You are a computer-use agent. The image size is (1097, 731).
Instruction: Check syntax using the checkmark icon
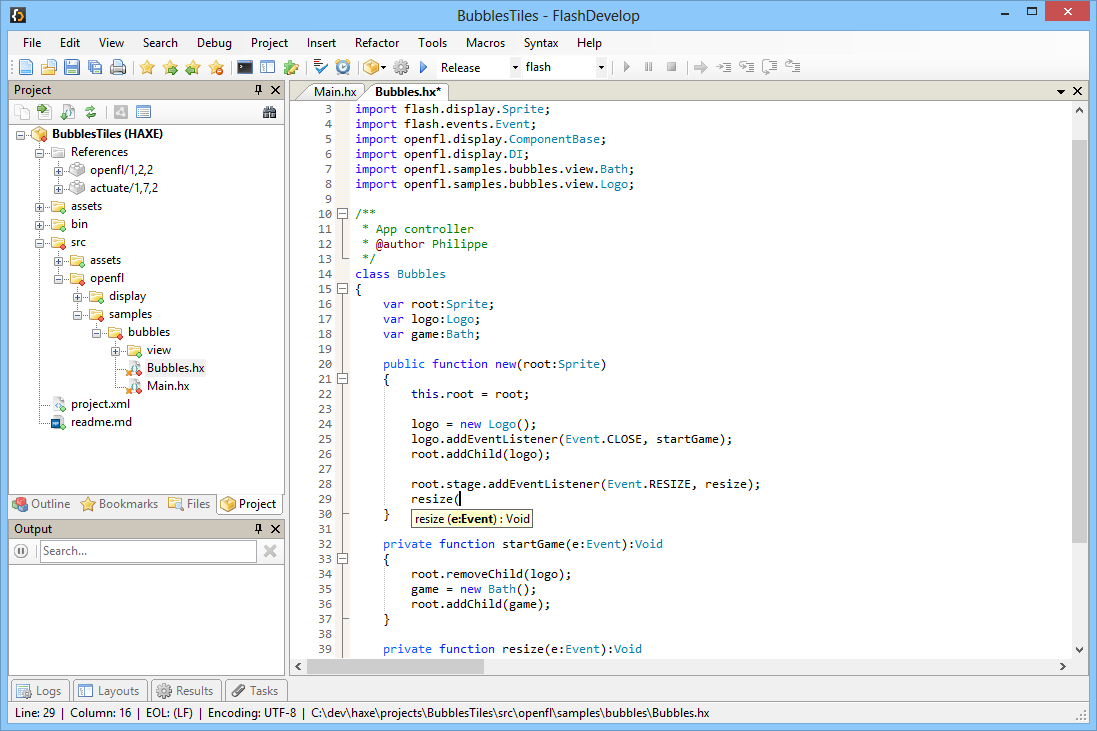(x=319, y=67)
